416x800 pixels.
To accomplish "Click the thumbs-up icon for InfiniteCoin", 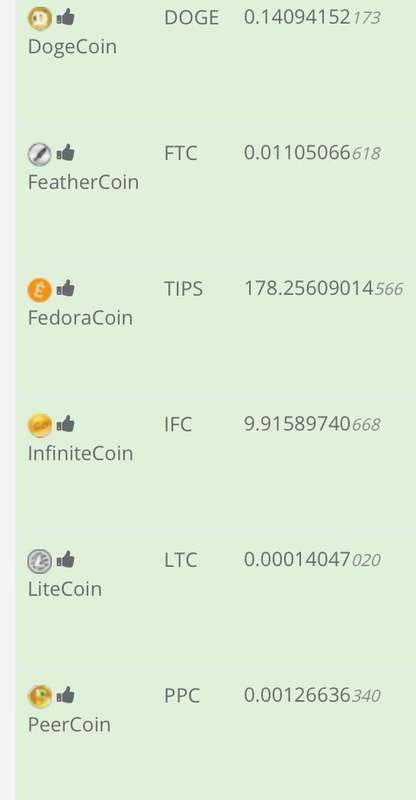I will coord(65,424).
